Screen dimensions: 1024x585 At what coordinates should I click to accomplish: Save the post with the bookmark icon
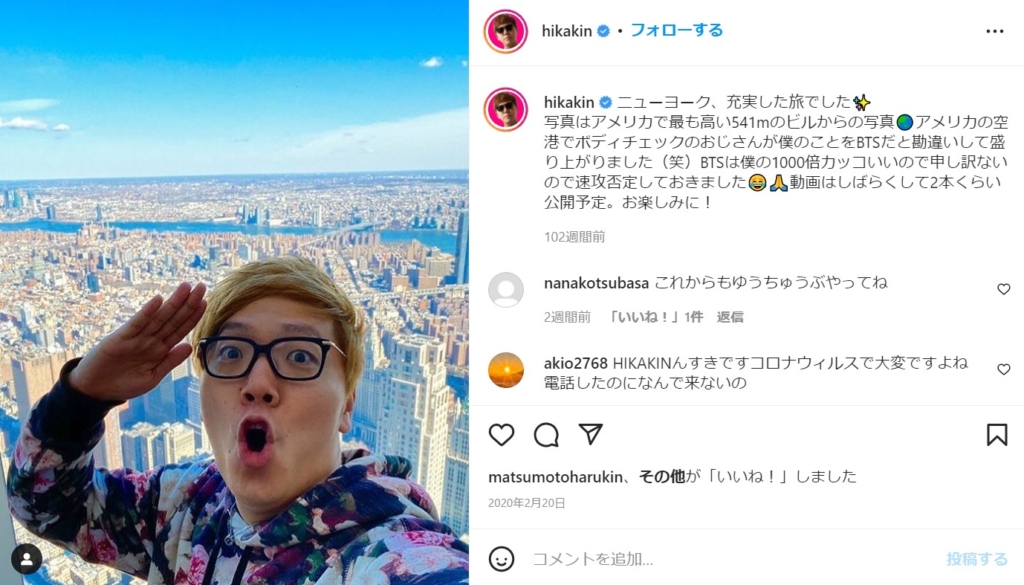(x=997, y=435)
